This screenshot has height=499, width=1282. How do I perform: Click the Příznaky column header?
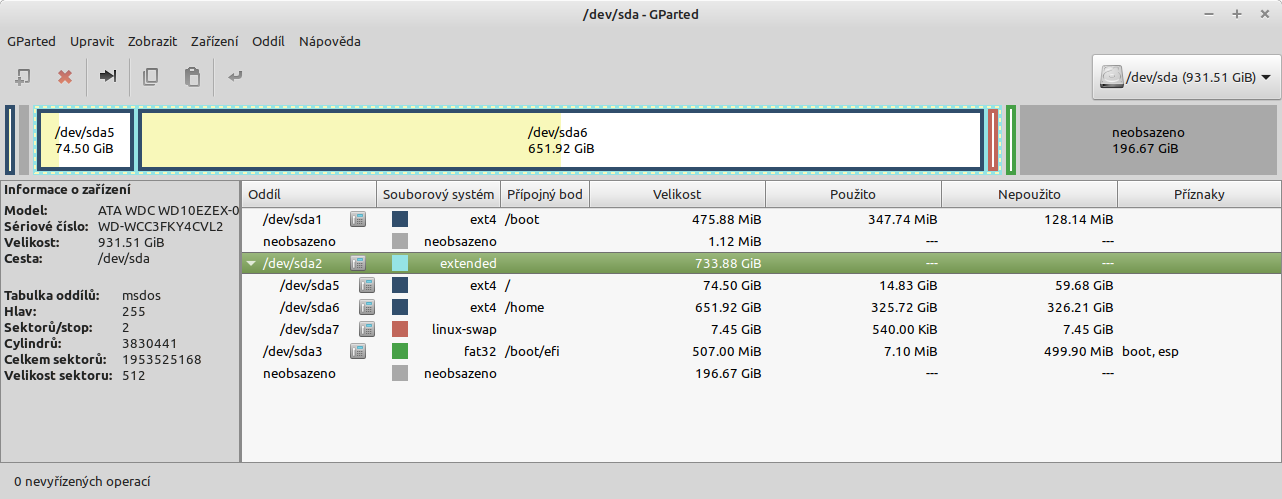1200,194
